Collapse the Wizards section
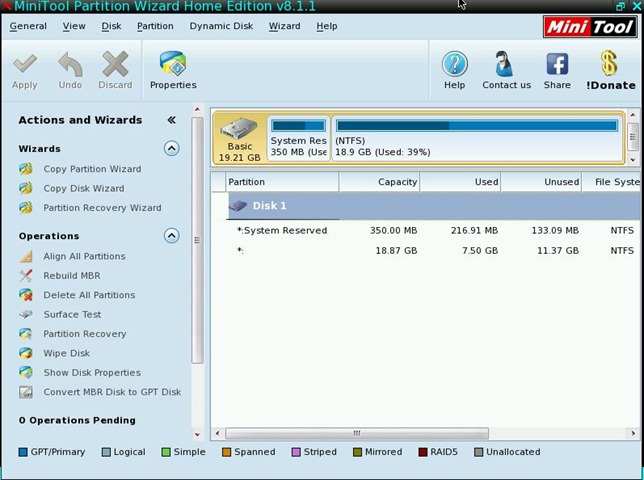The width and height of the screenshot is (644, 480). coord(171,148)
